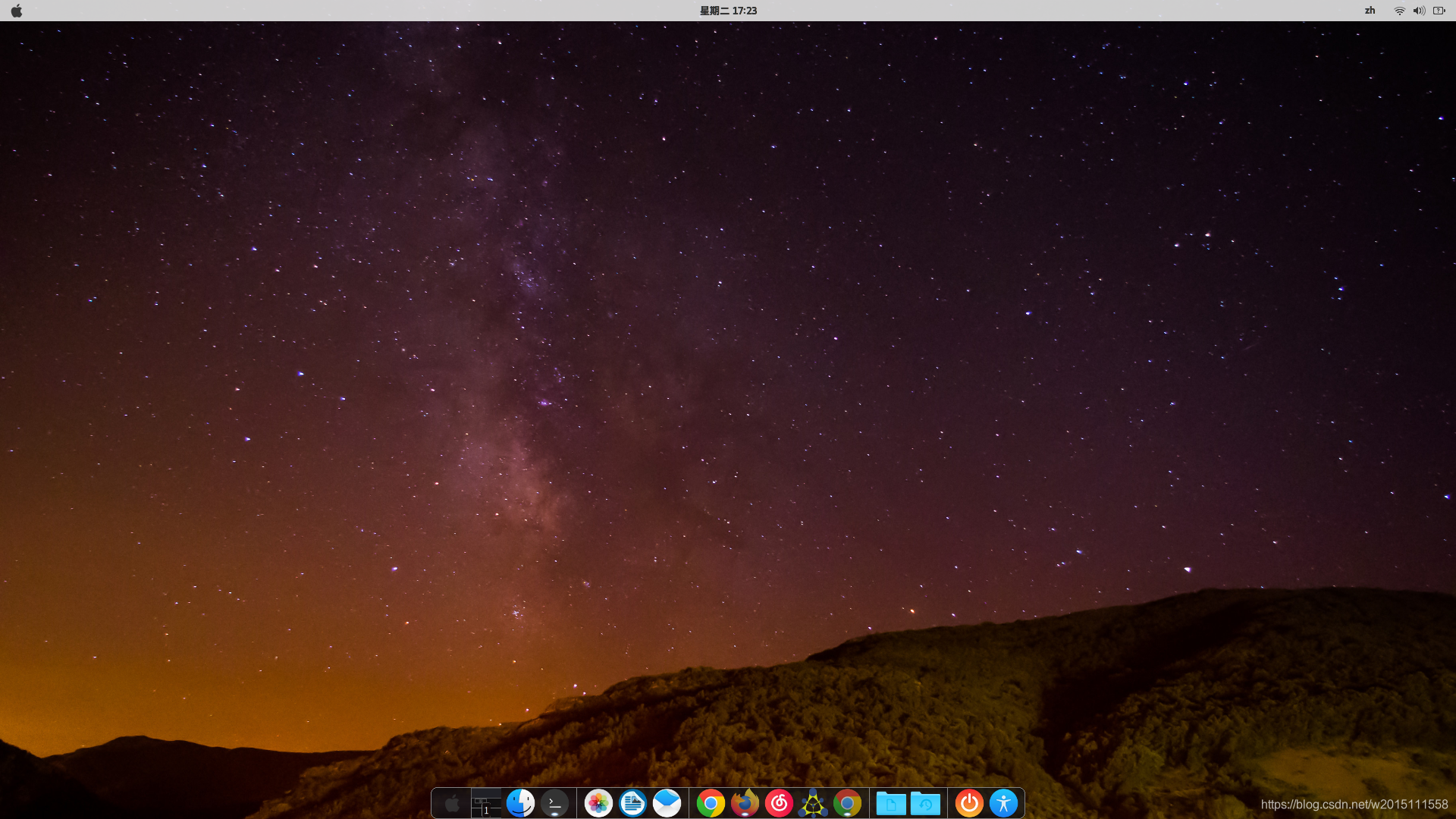Open the blue documents folder in dock
Image resolution: width=1456 pixels, height=819 pixels.
click(891, 803)
